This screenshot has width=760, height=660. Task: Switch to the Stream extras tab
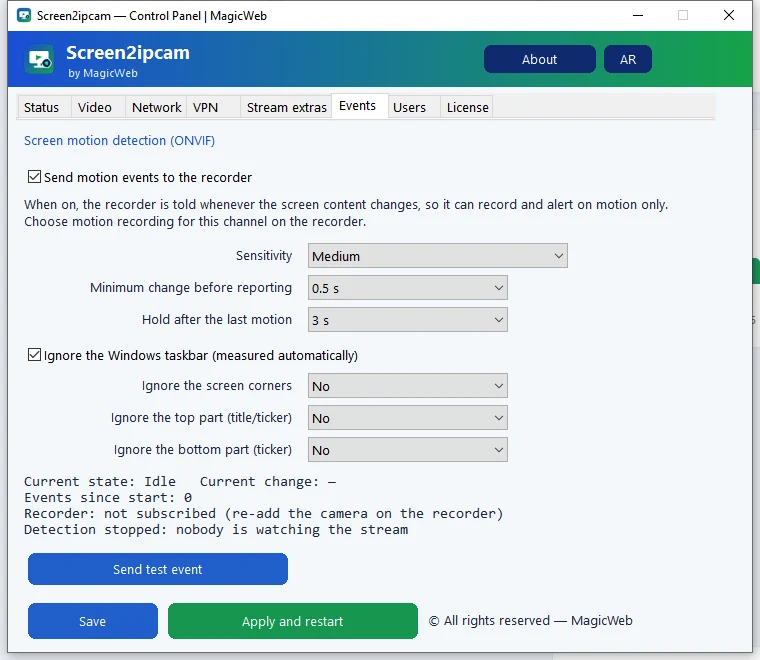coord(286,107)
